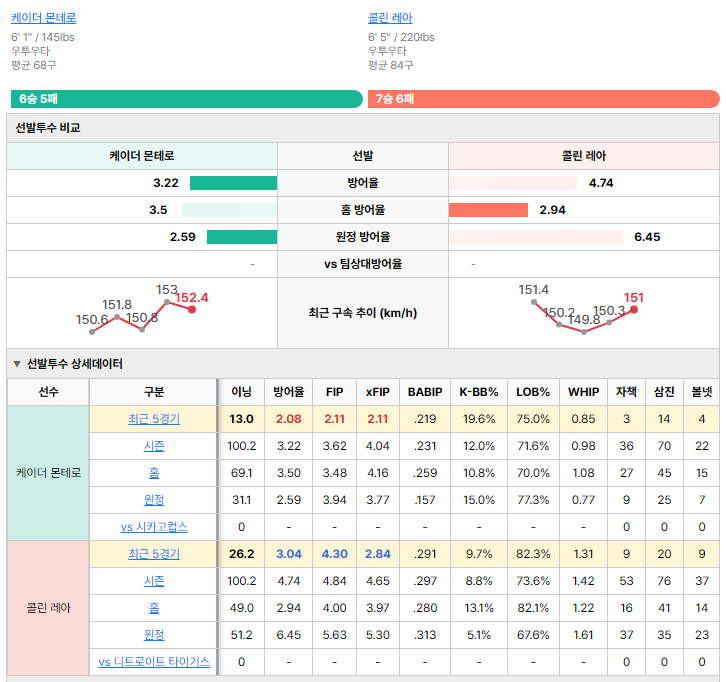This screenshot has width=726, height=682.
Task: Select the 선수 column header
Action: pos(48,392)
